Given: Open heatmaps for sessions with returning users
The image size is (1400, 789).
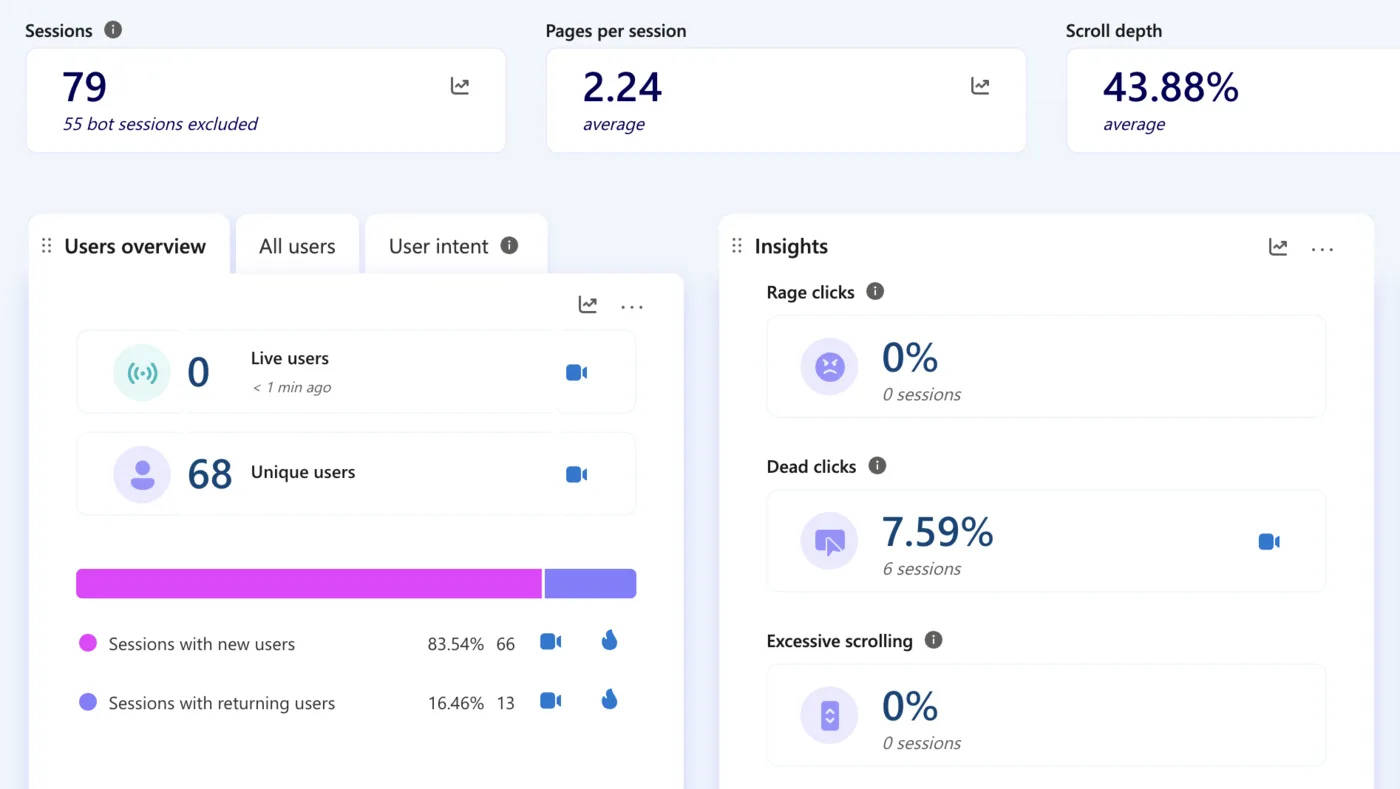Looking at the screenshot, I should (610, 700).
